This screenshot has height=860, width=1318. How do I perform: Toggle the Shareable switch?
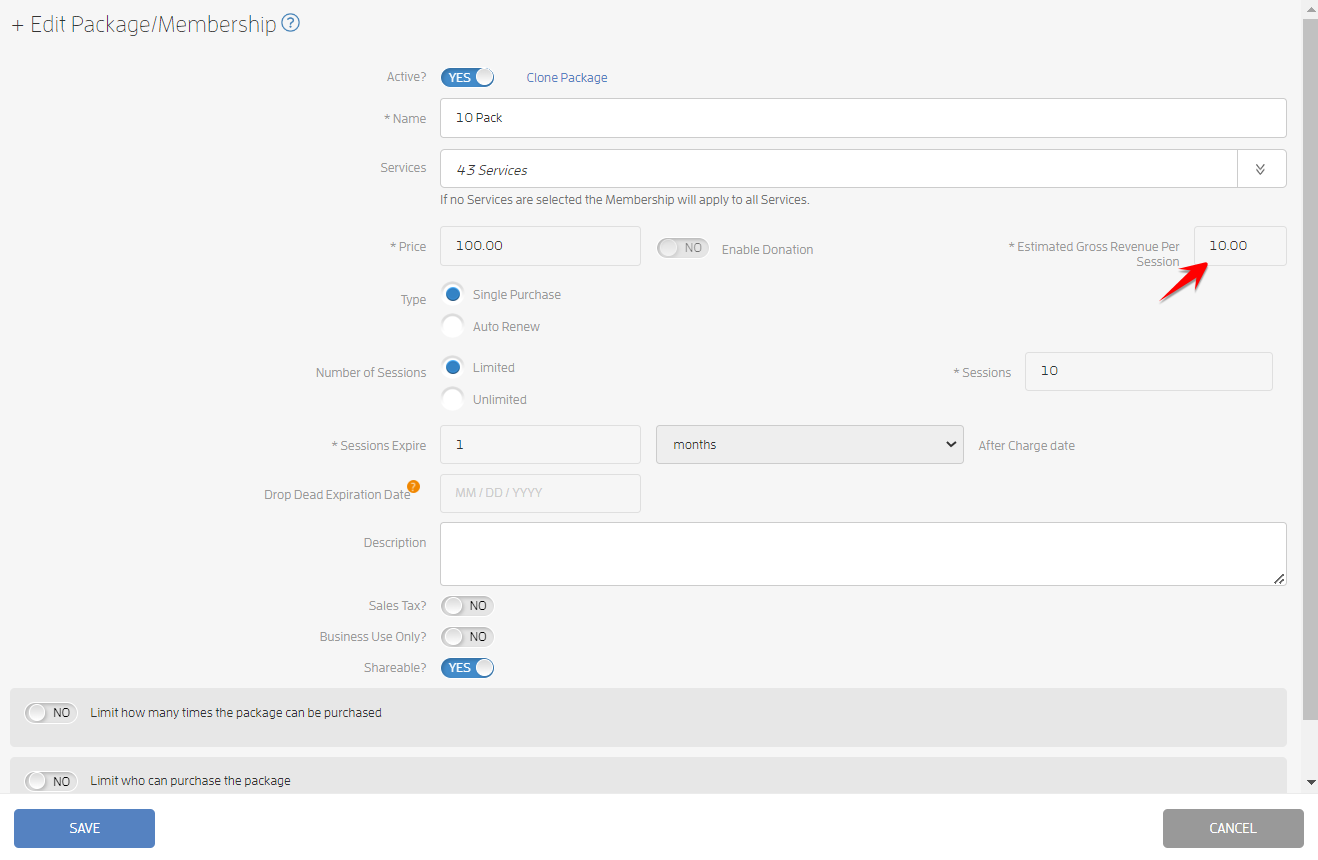coord(468,668)
